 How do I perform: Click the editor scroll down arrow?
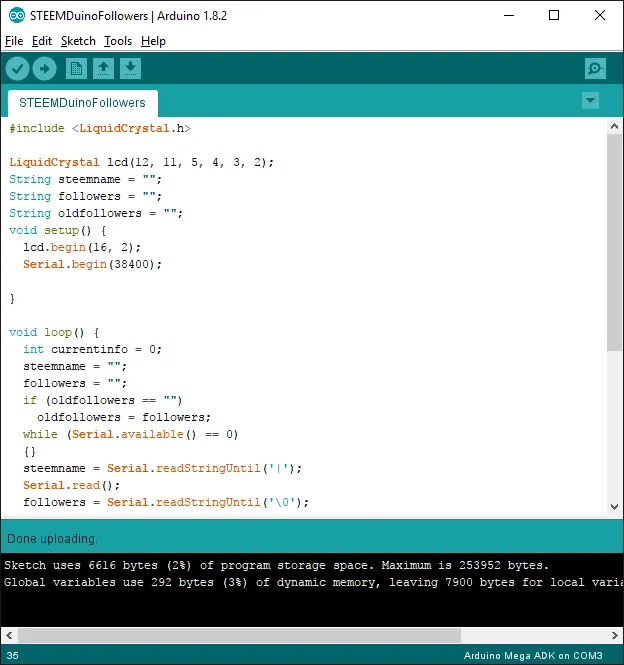[614, 507]
